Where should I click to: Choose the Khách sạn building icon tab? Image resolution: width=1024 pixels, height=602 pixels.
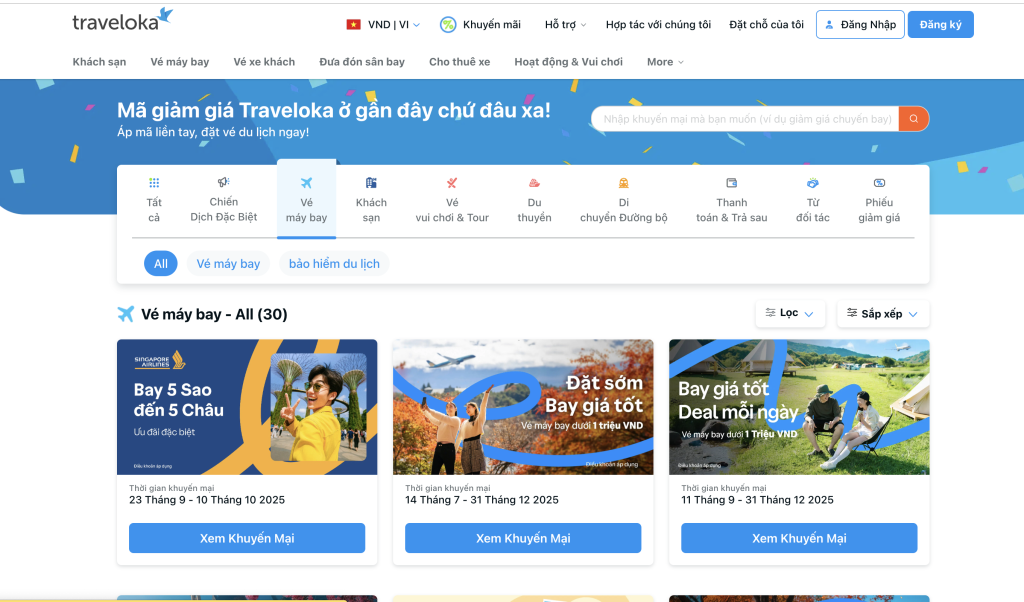coord(371,183)
